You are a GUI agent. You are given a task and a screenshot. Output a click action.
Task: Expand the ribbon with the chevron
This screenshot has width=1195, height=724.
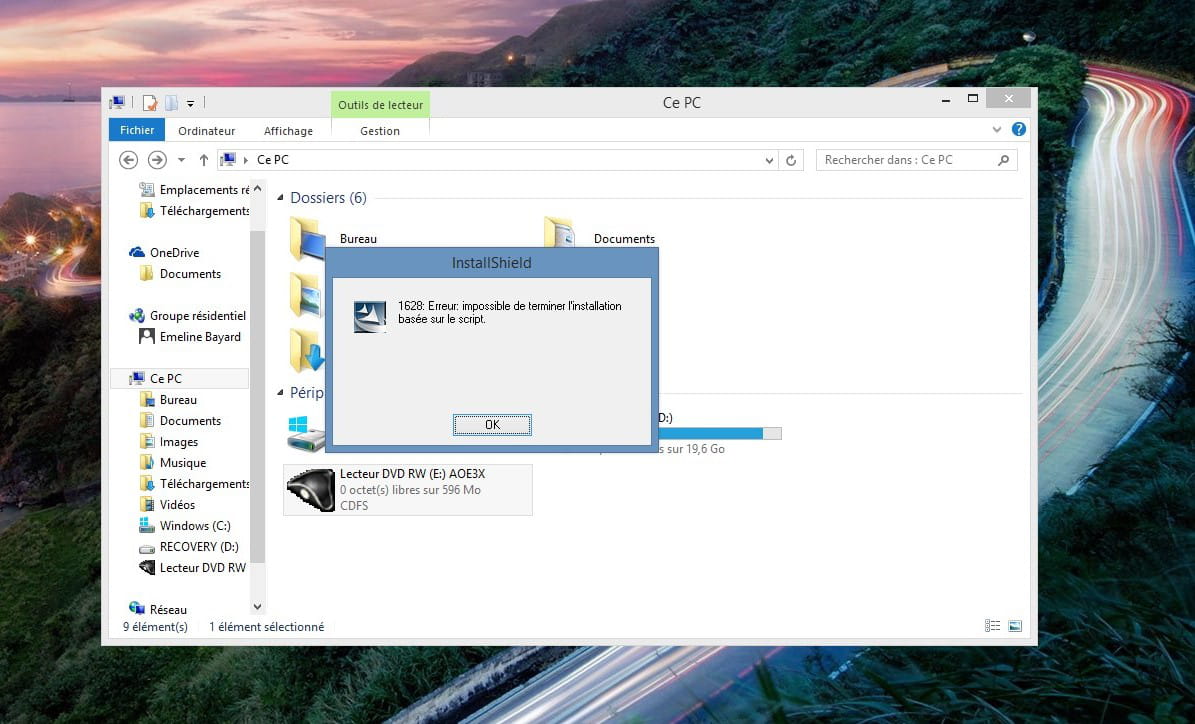(x=996, y=130)
